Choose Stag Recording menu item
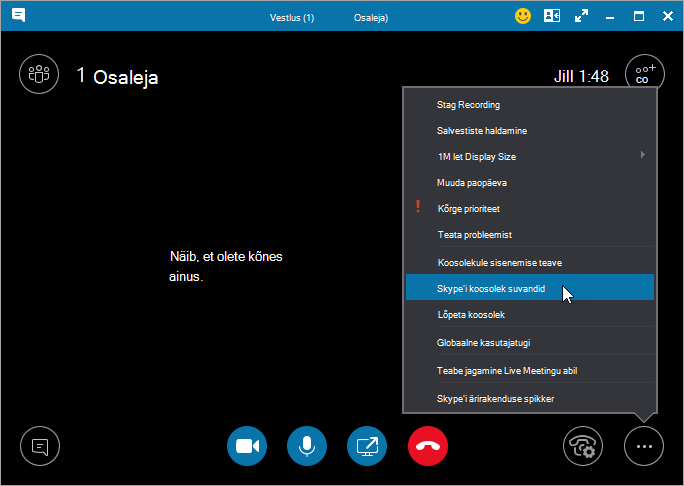The height and width of the screenshot is (486, 684). pyautogui.click(x=530, y=105)
